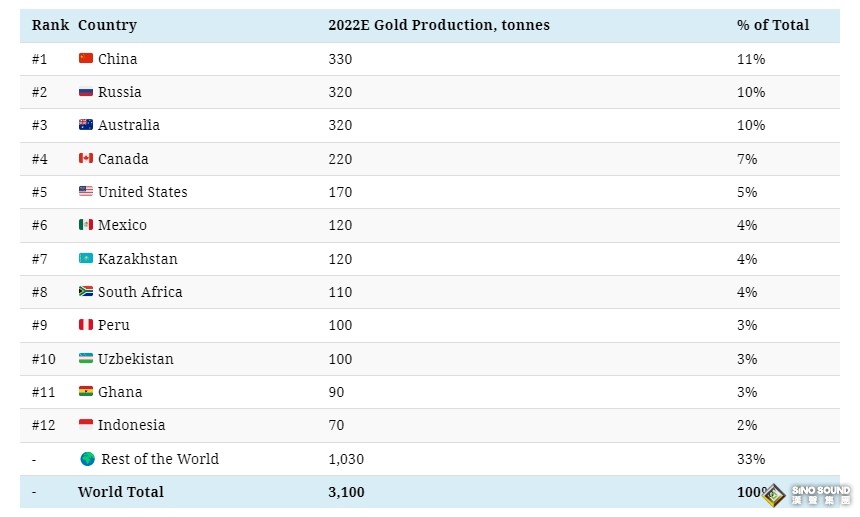Click the globe icon for Rest of the World
Image resolution: width=860 pixels, height=517 pixels.
87,459
